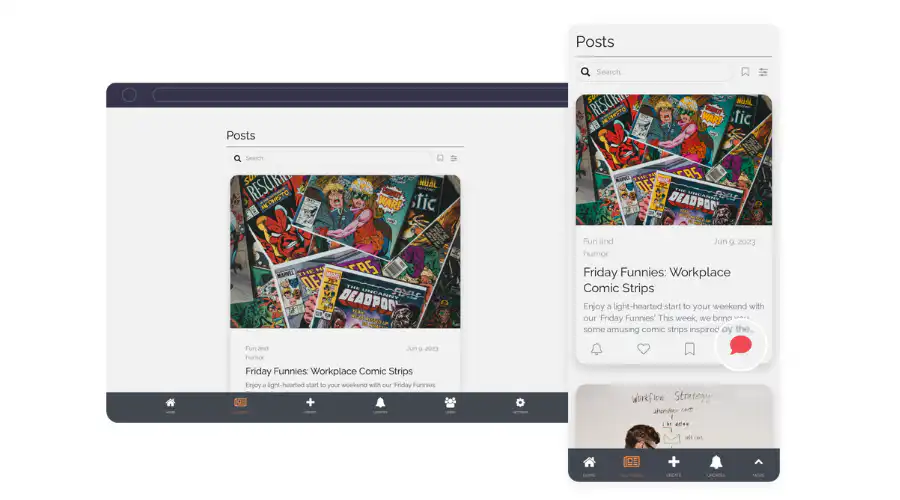Click the mobile post excerpt starting 'Enjoy a light-hearted'
Image resolution: width=900 pixels, height=500 pixels.
point(674,317)
